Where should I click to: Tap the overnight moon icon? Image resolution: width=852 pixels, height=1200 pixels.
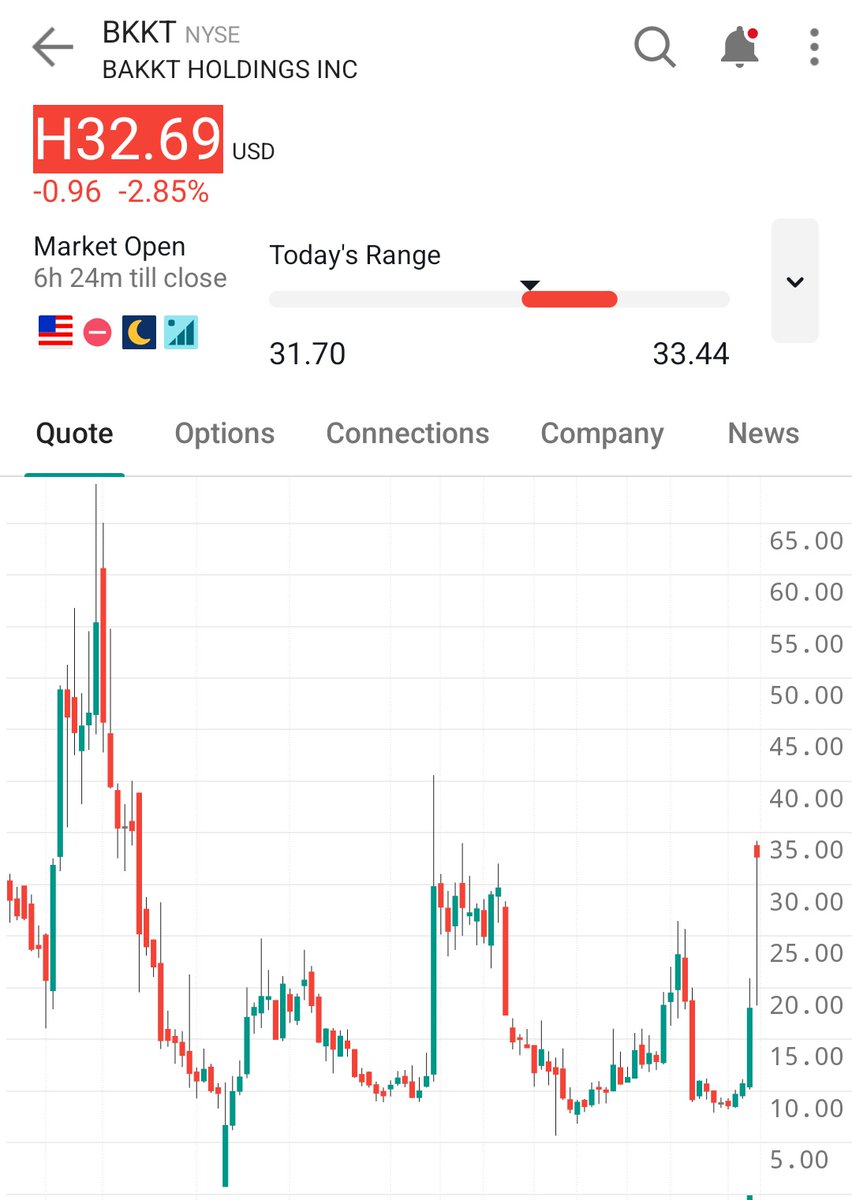click(139, 331)
